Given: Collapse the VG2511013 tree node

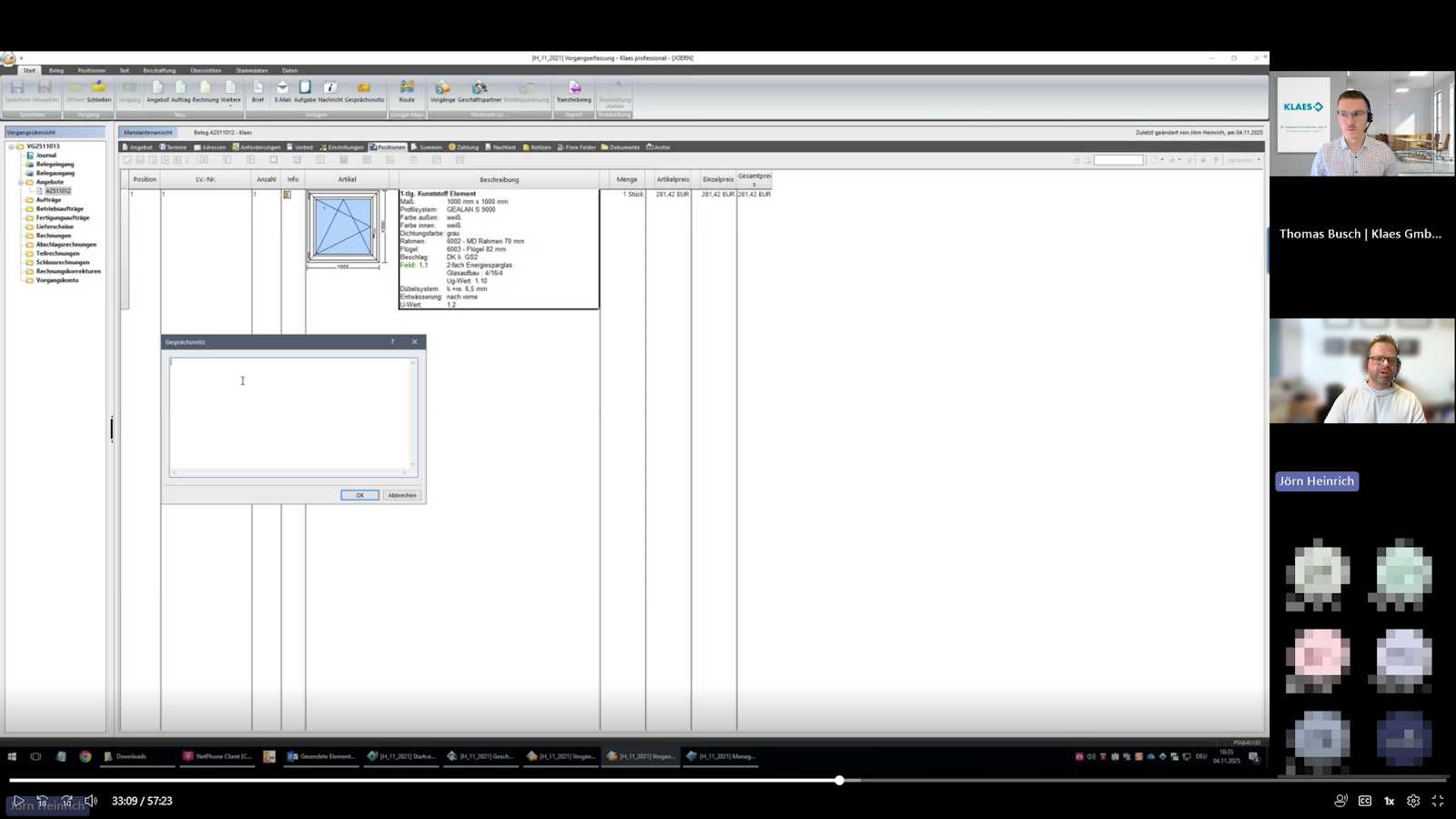Looking at the screenshot, I should coord(12,147).
